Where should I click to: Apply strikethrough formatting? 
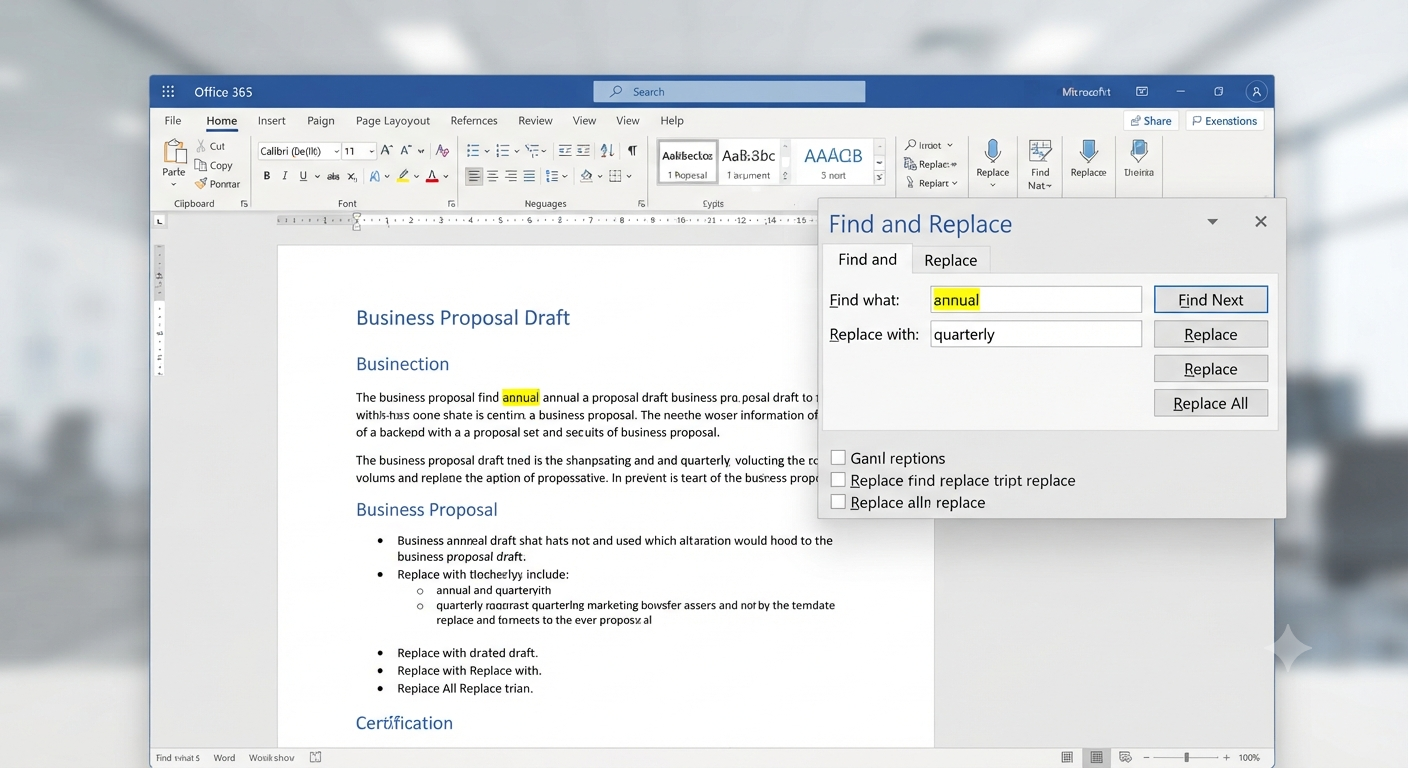[333, 176]
